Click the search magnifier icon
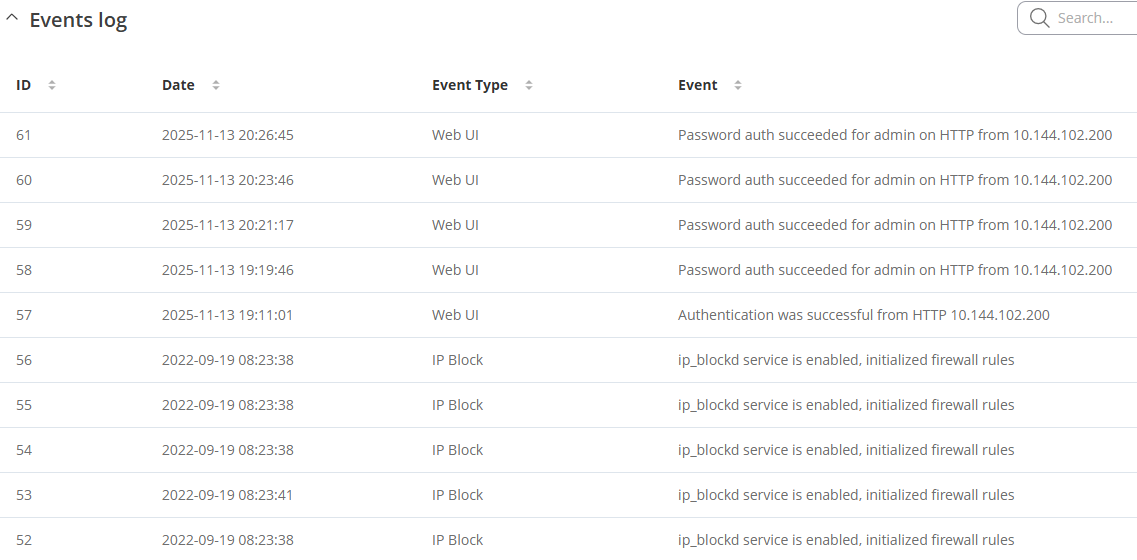This screenshot has height=560, width=1137. 1039,18
